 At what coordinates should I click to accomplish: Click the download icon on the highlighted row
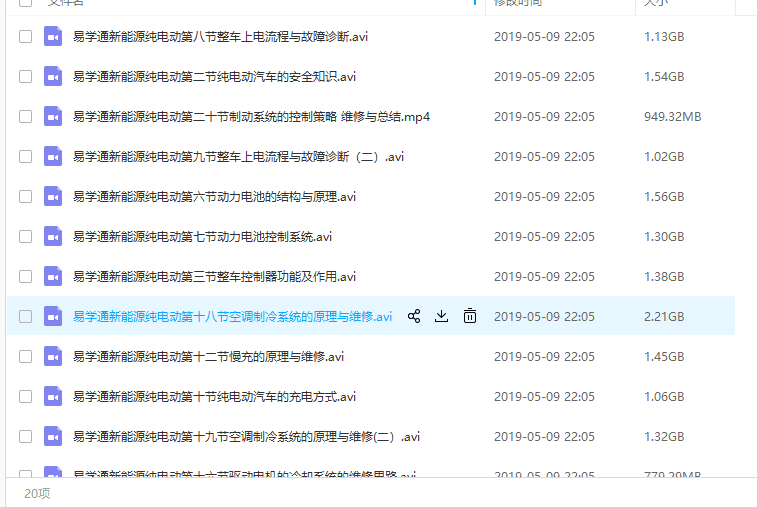tap(441, 316)
